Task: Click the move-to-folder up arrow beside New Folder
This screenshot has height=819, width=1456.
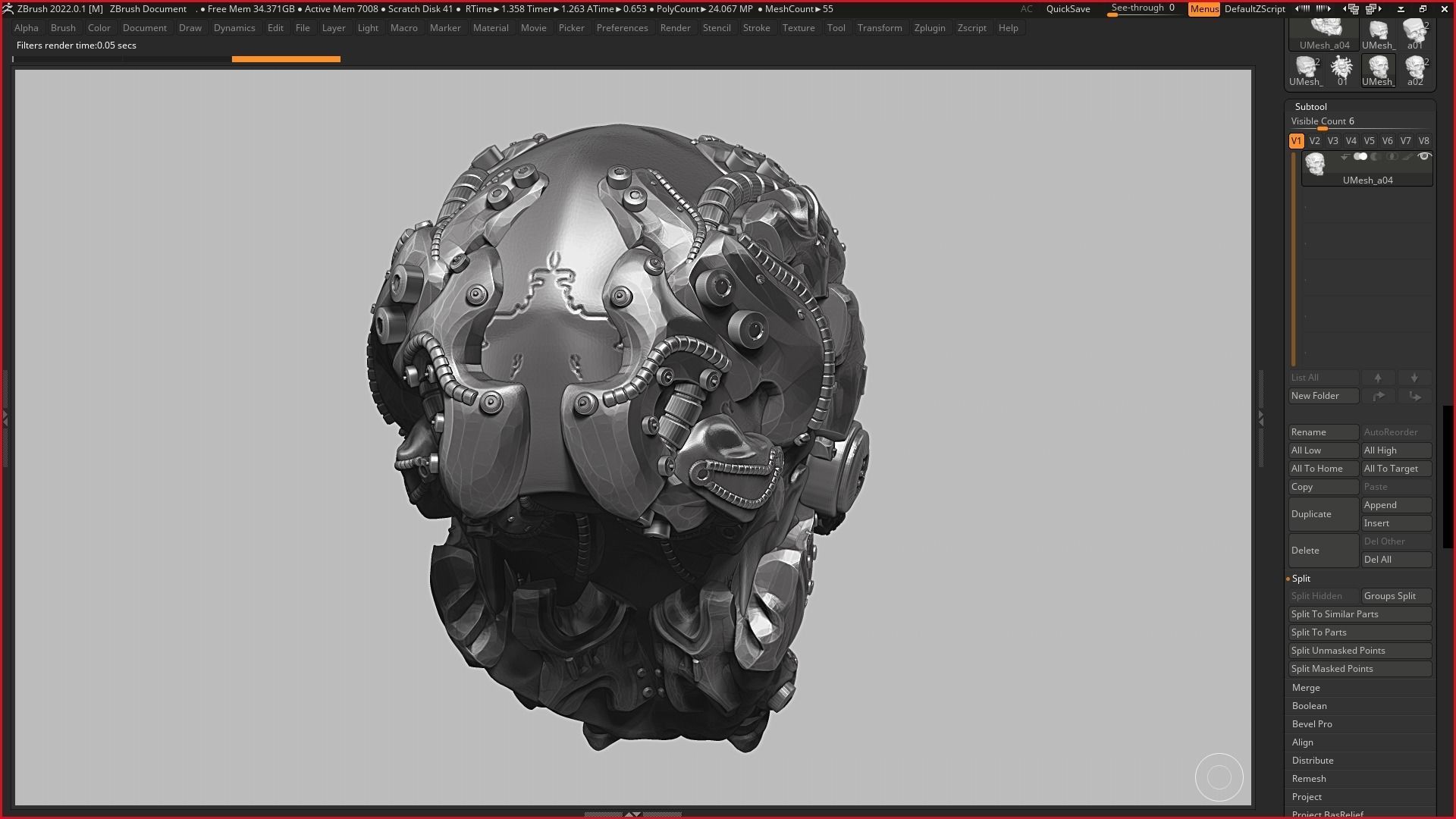Action: [x=1378, y=396]
